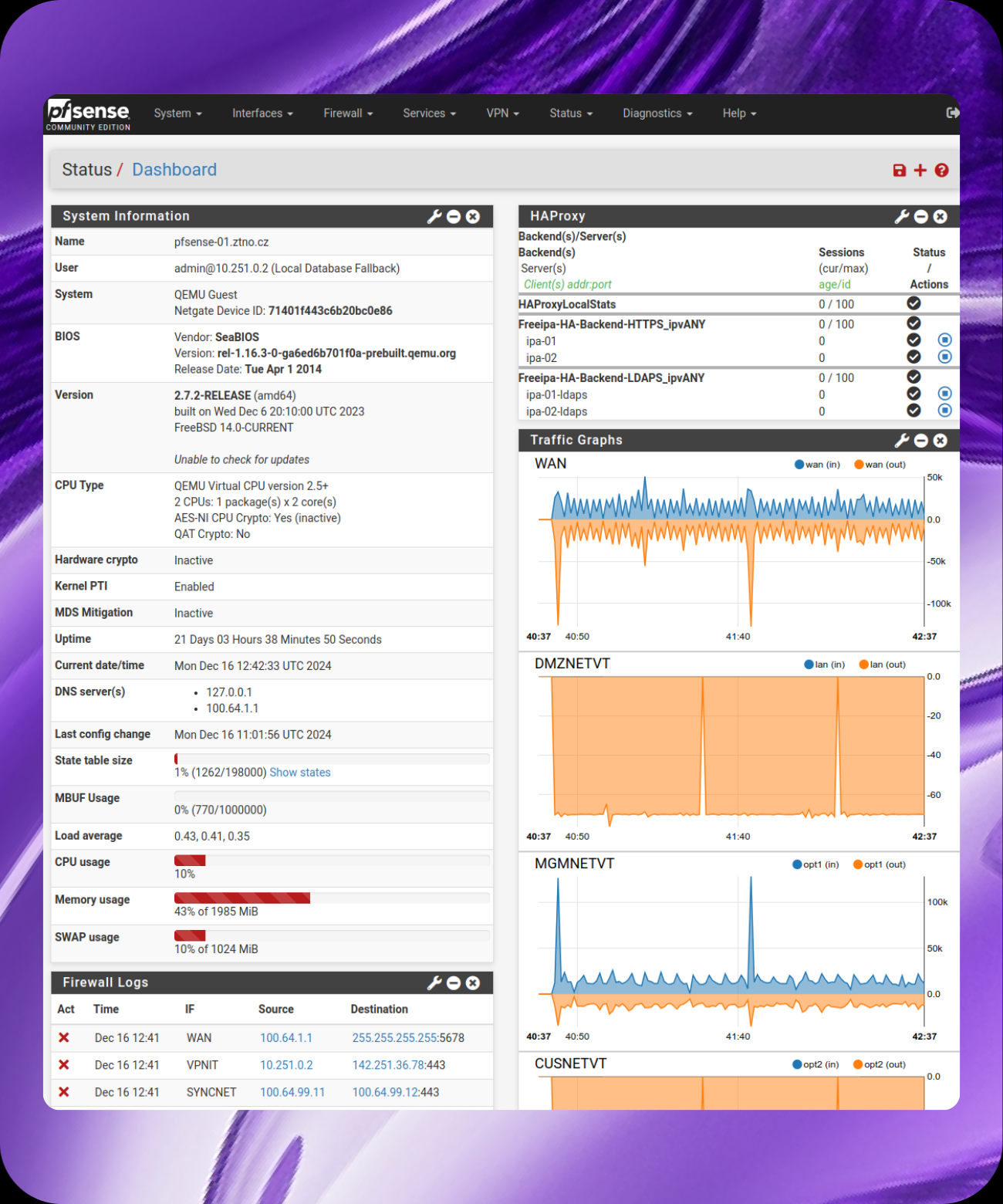Toggle CUSNETVT opt2 (out) legend series
Viewport: 1003px width, 1204px height.
tap(880, 1064)
